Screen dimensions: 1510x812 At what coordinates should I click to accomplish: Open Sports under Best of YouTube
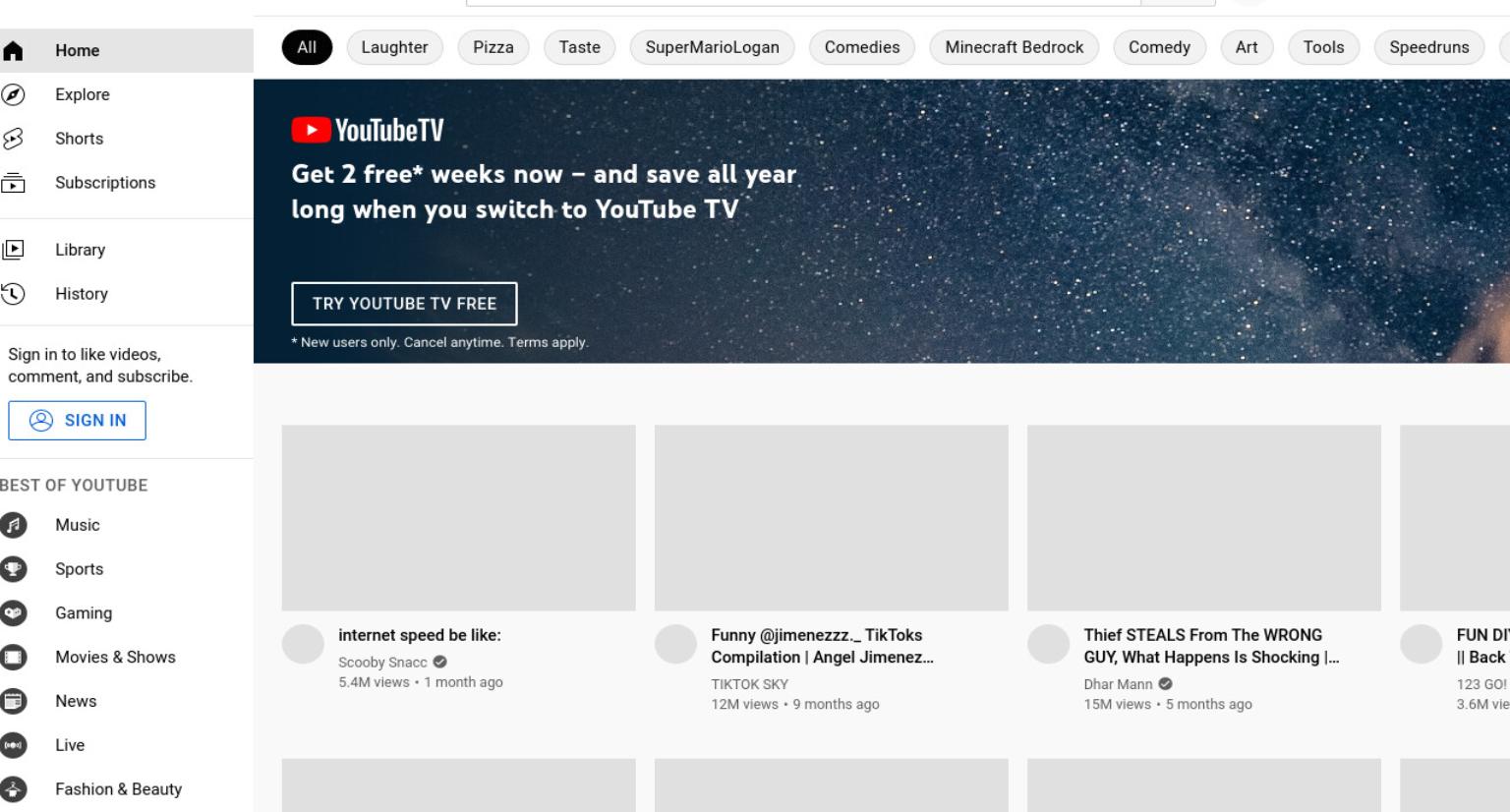80,569
